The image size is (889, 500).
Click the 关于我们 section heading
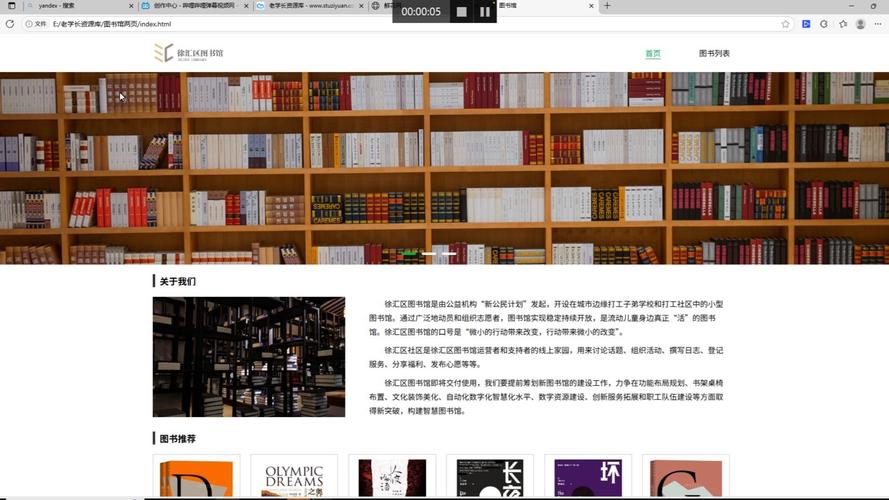click(177, 281)
